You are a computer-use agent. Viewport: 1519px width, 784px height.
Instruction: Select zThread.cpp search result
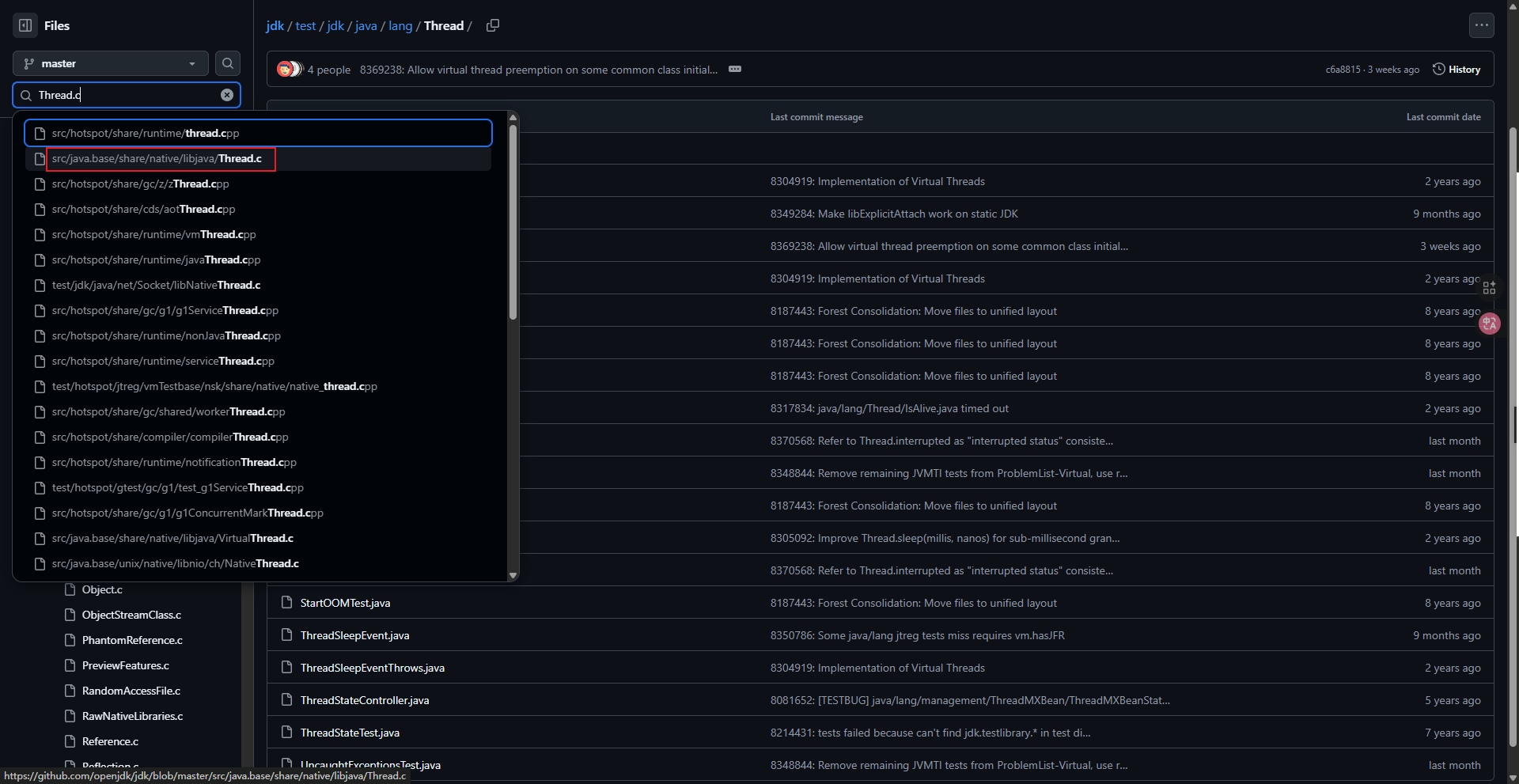pyautogui.click(x=258, y=184)
